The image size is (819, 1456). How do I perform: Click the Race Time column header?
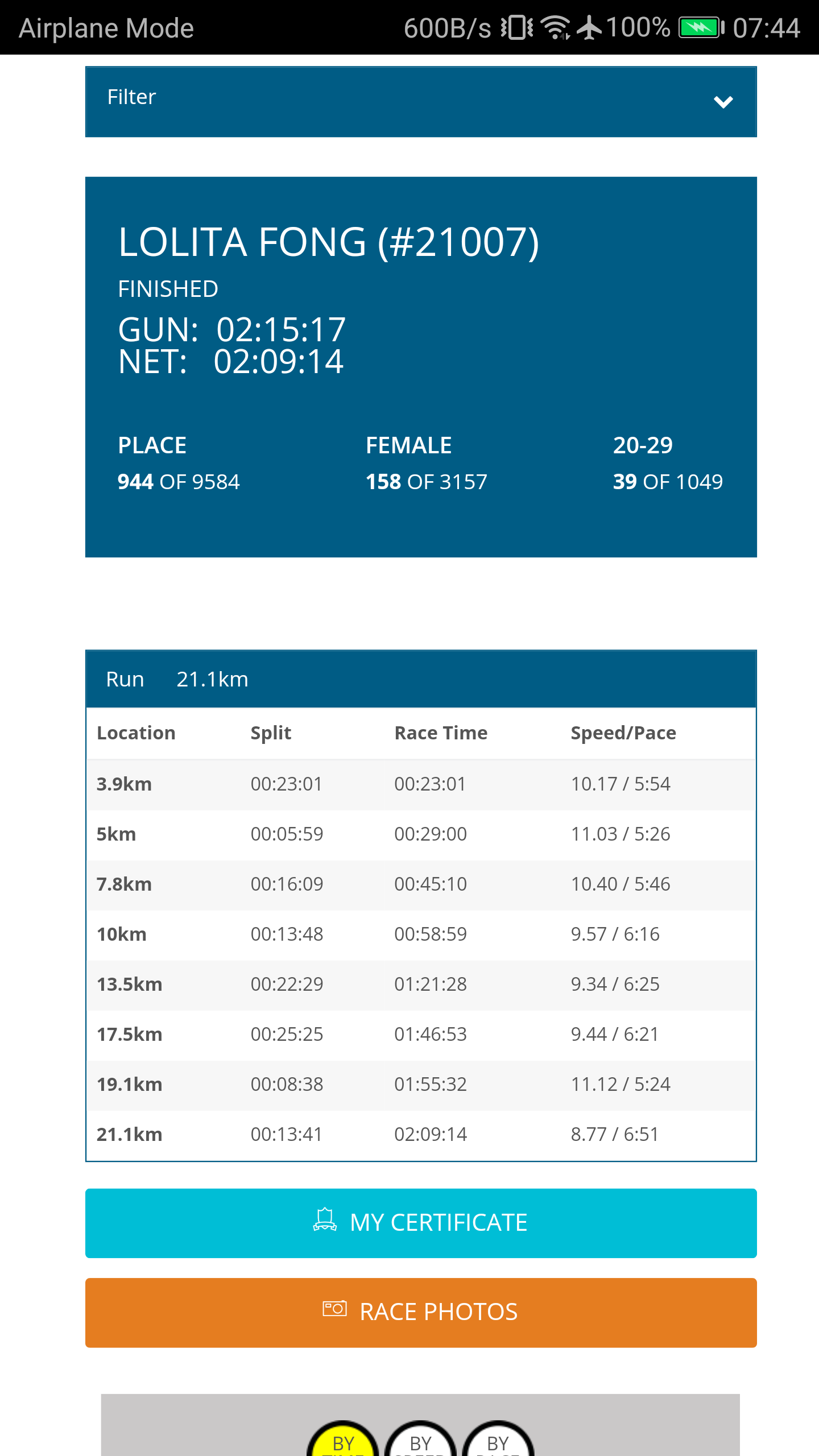point(441,733)
